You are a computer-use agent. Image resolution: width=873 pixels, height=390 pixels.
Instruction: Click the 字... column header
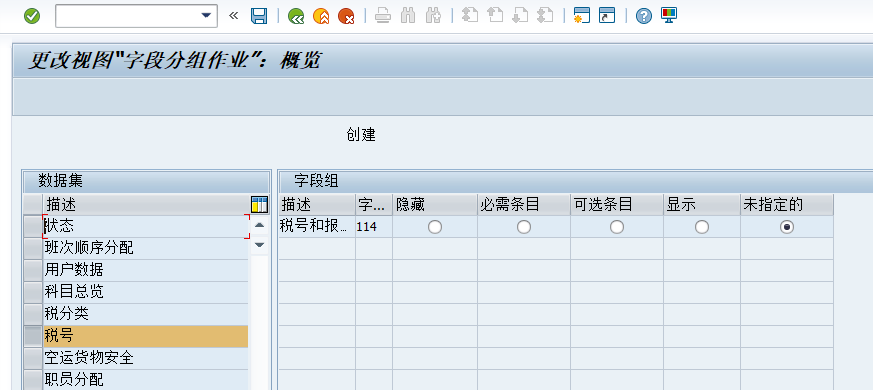374,204
